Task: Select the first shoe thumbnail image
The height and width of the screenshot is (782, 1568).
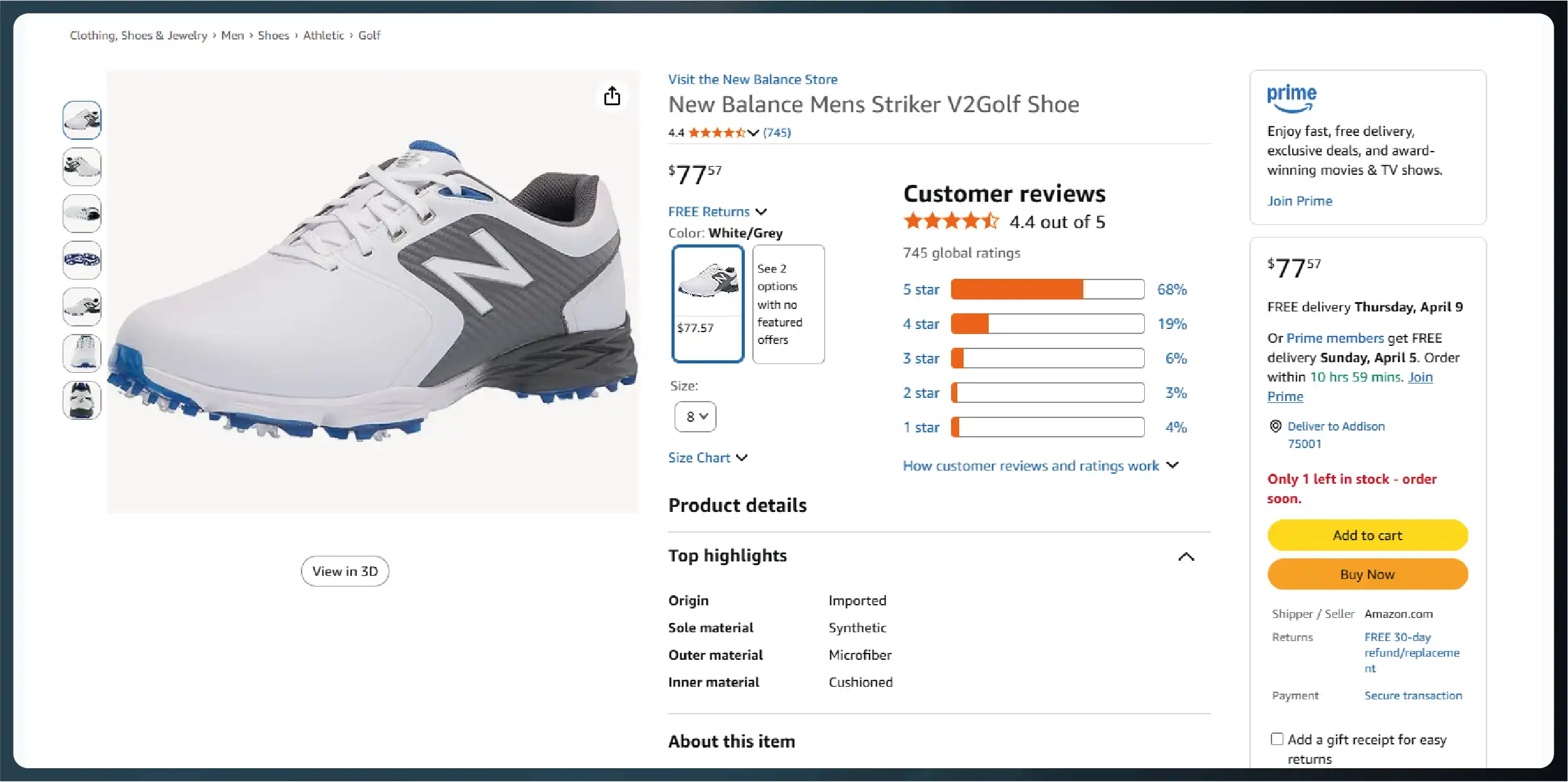Action: (82, 120)
